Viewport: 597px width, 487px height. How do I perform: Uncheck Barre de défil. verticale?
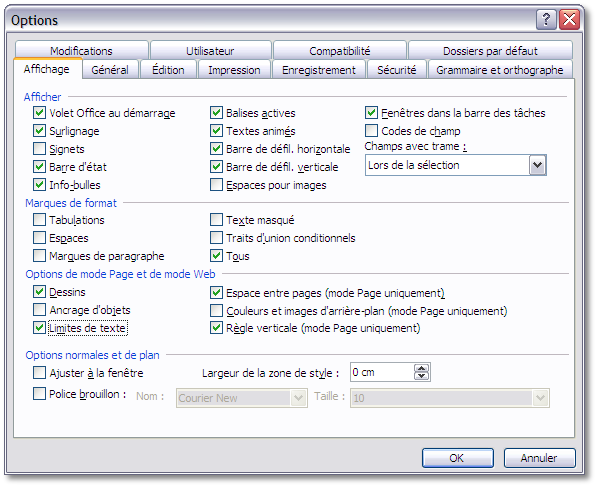click(x=216, y=166)
